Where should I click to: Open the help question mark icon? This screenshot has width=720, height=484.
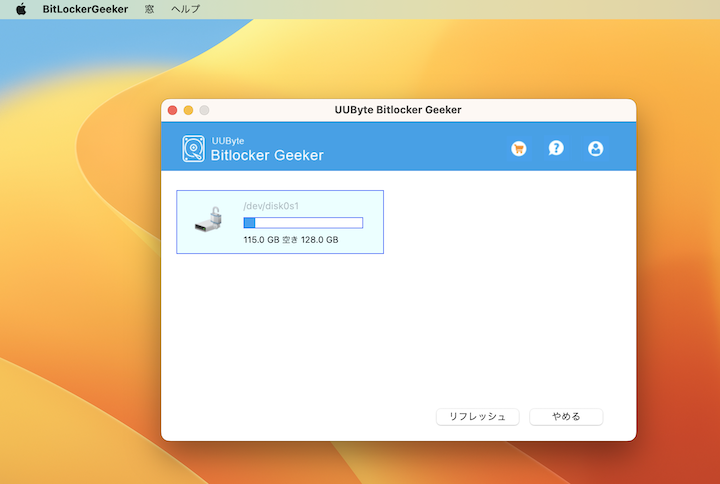556,148
